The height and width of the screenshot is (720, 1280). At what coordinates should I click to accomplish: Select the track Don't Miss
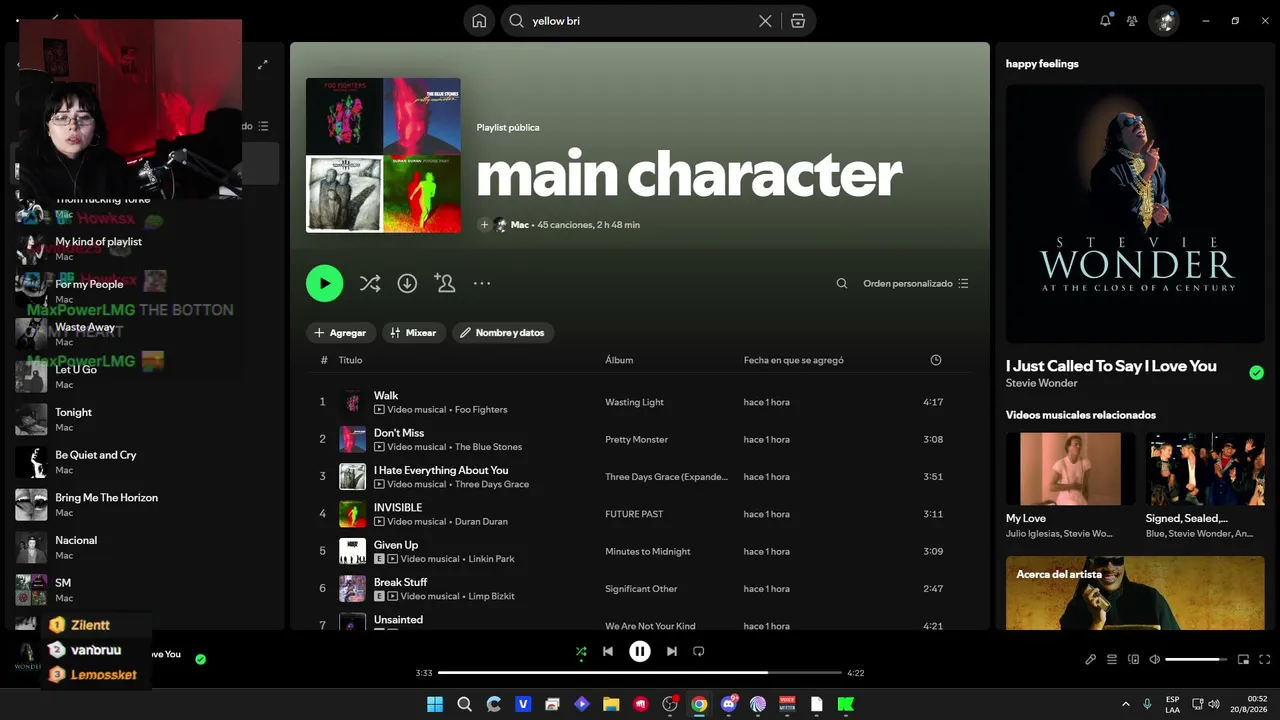640,439
